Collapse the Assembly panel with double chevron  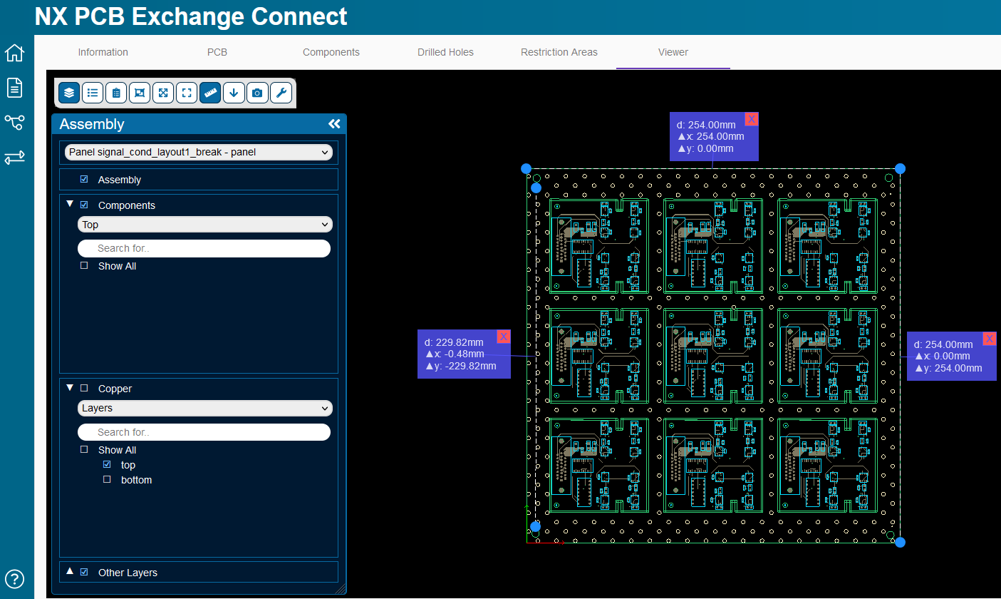point(334,123)
